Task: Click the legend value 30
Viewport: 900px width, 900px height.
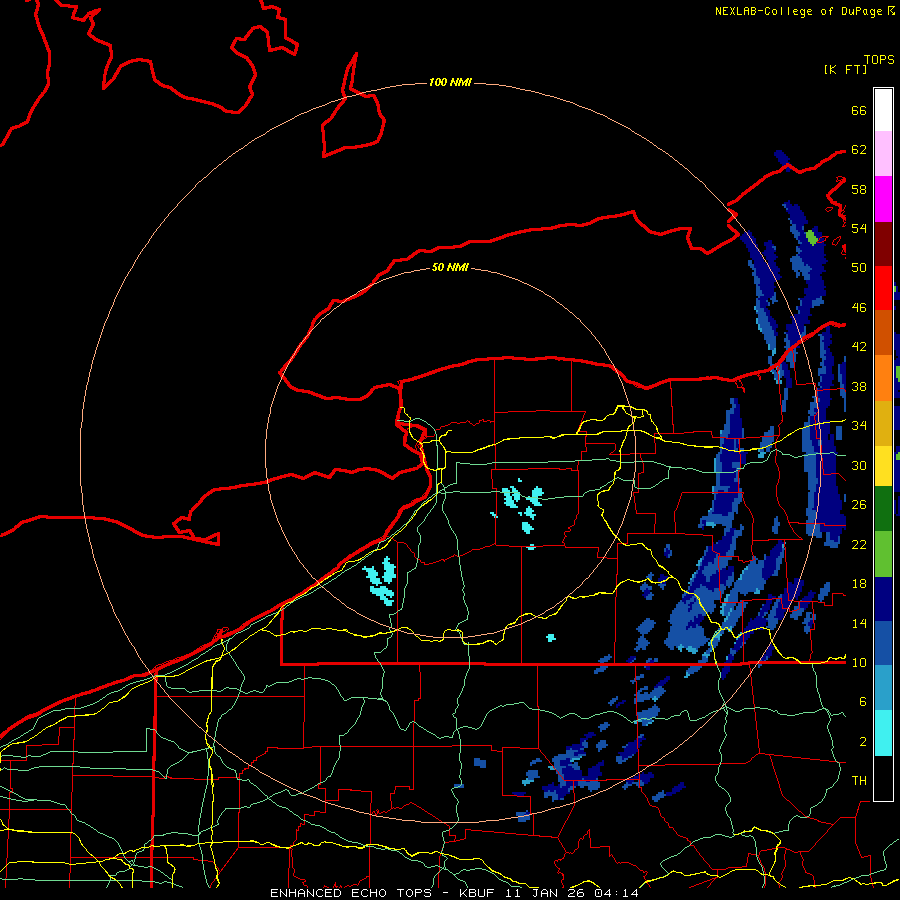Action: pos(859,465)
